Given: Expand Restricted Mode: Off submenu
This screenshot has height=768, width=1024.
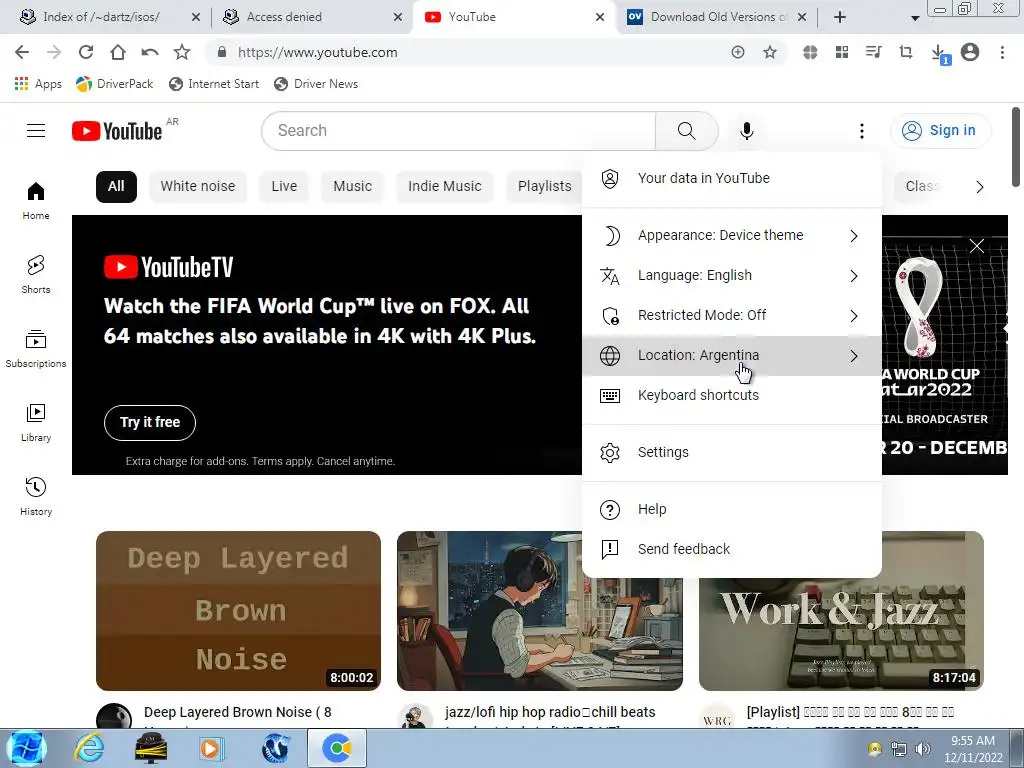Looking at the screenshot, I should click(x=731, y=315).
